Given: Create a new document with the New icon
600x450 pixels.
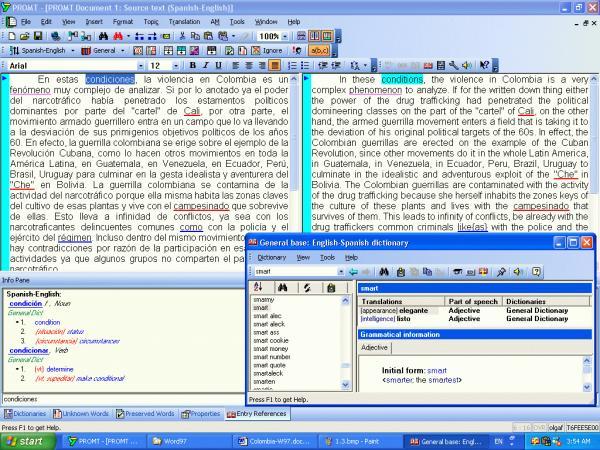Looking at the screenshot, I should tap(12, 36).
